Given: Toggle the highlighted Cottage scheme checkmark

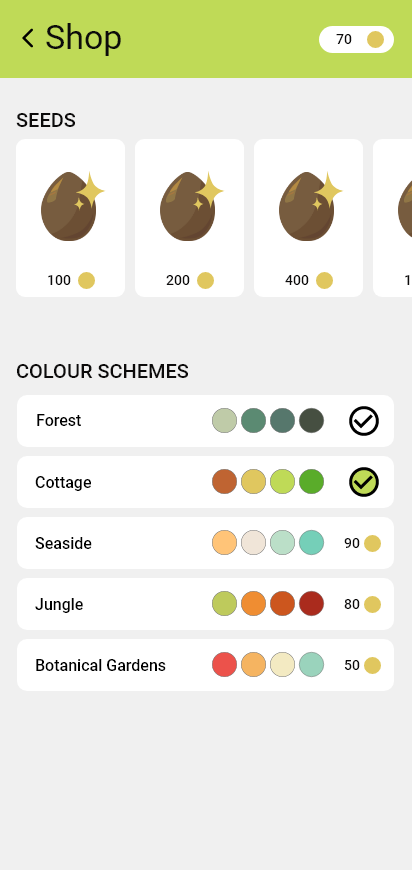Looking at the screenshot, I should (x=364, y=482).
